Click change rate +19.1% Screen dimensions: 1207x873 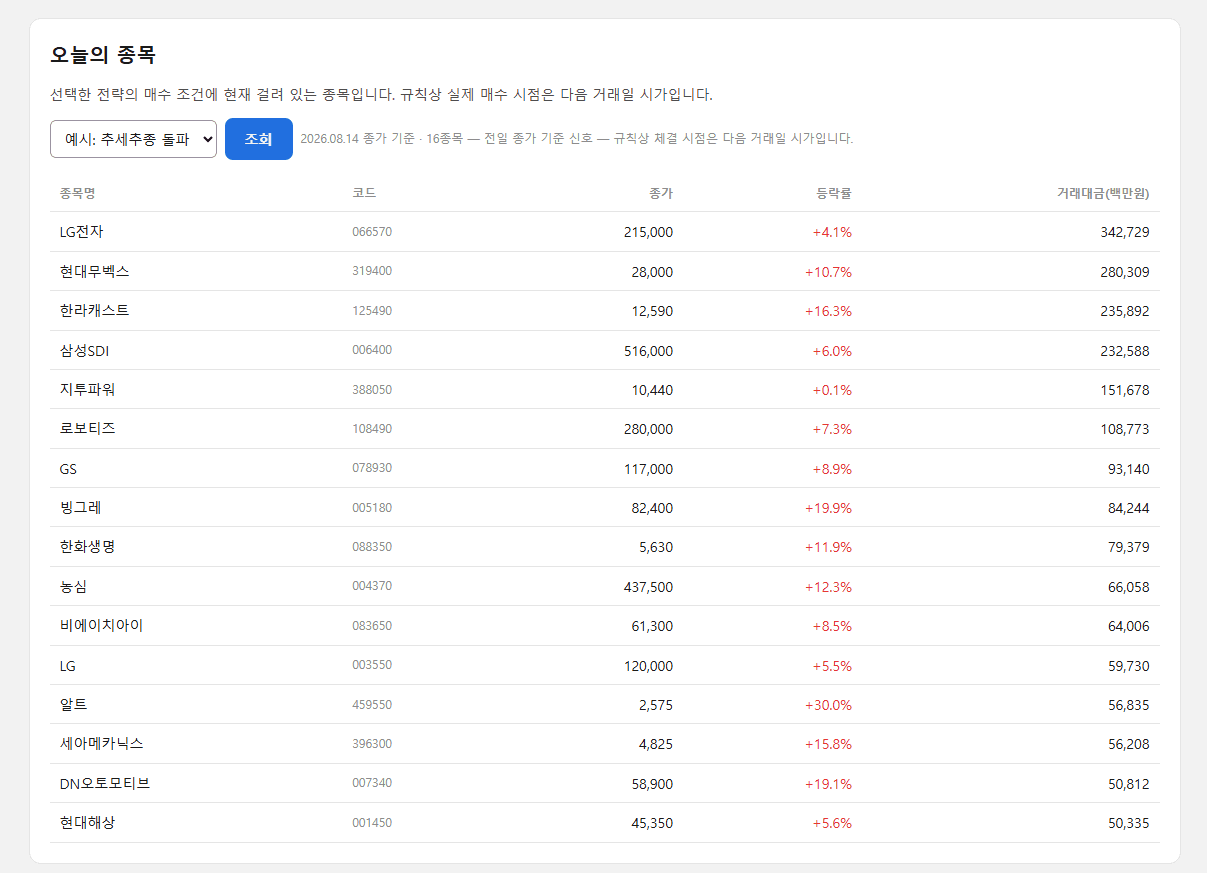tap(828, 784)
